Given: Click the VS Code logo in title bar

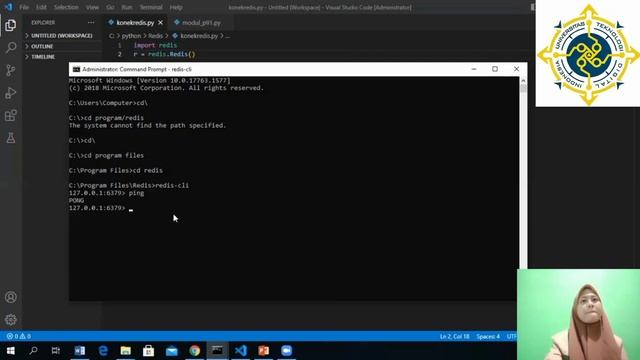Looking at the screenshot, I should pos(9,7).
